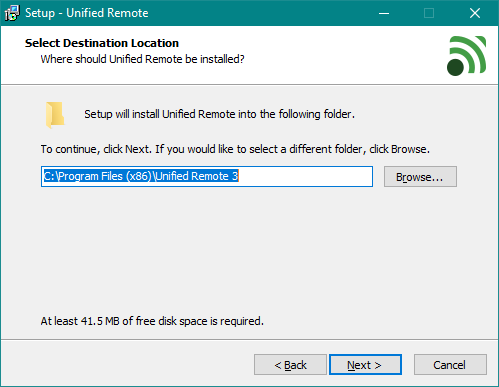Viewport: 499px width, 387px height.
Task: Go back with the < Back button
Action: [x=290, y=365]
